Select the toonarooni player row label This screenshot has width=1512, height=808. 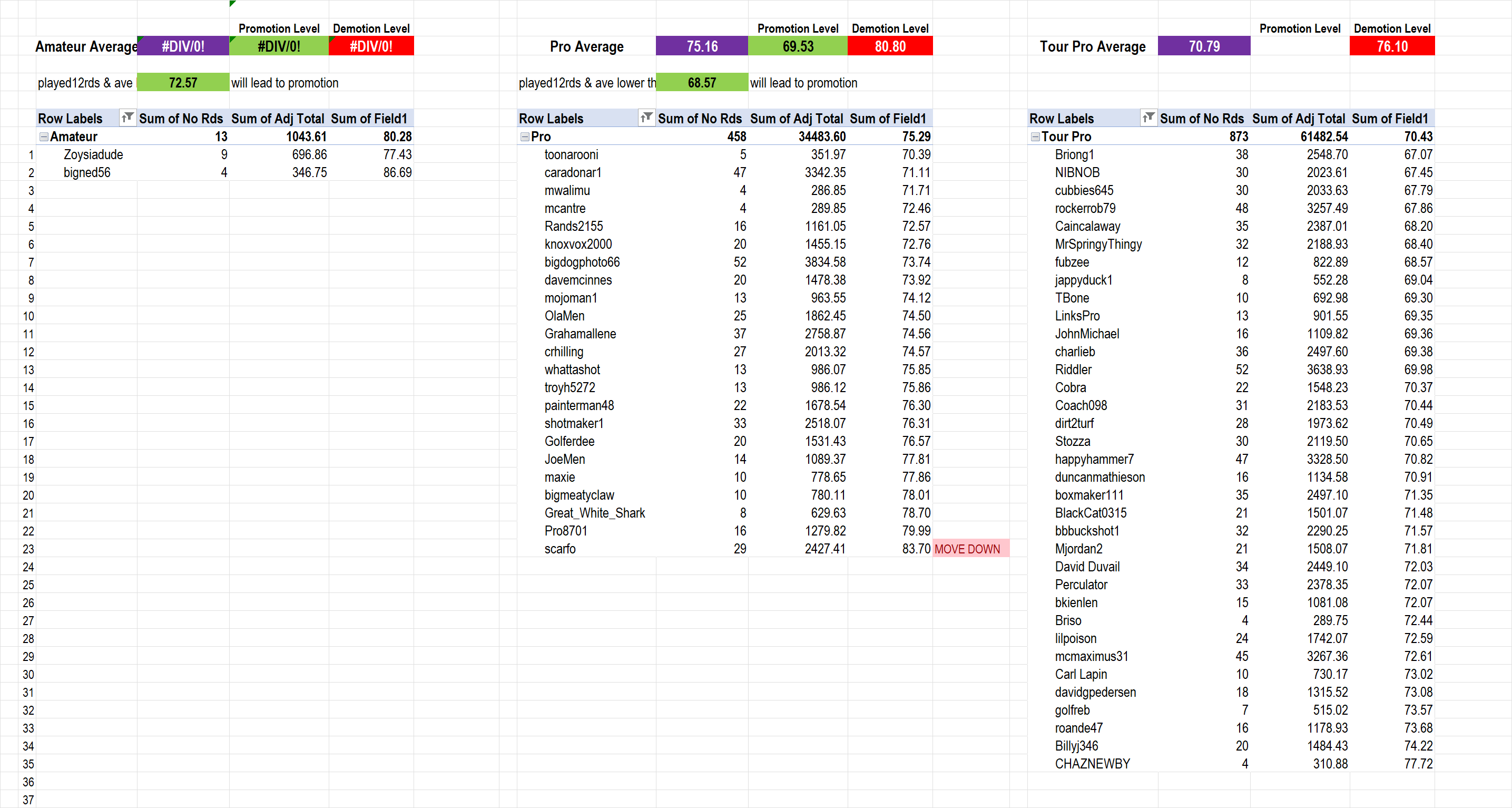point(571,155)
